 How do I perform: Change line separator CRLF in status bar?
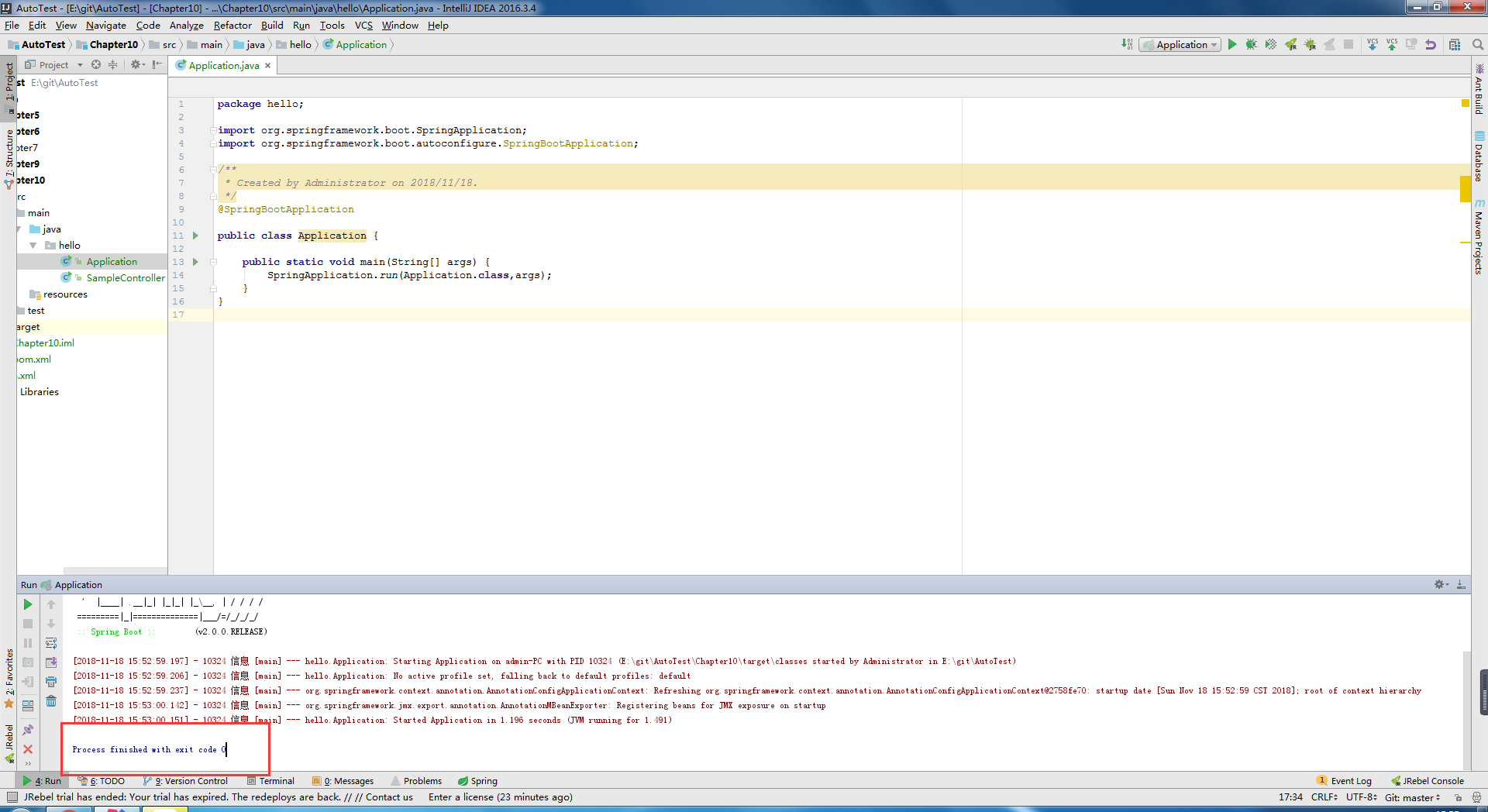click(1324, 797)
